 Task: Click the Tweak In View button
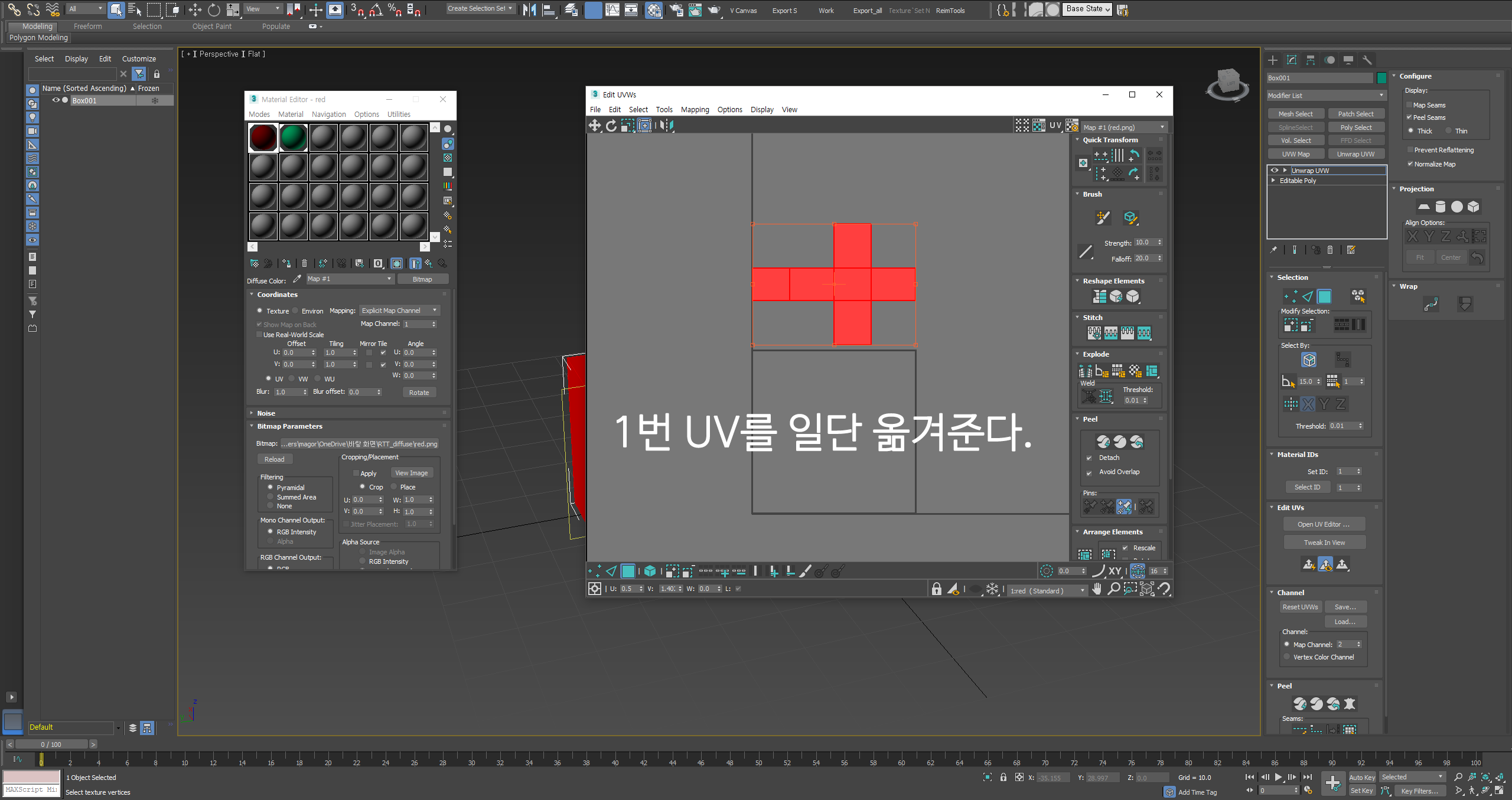[1324, 543]
